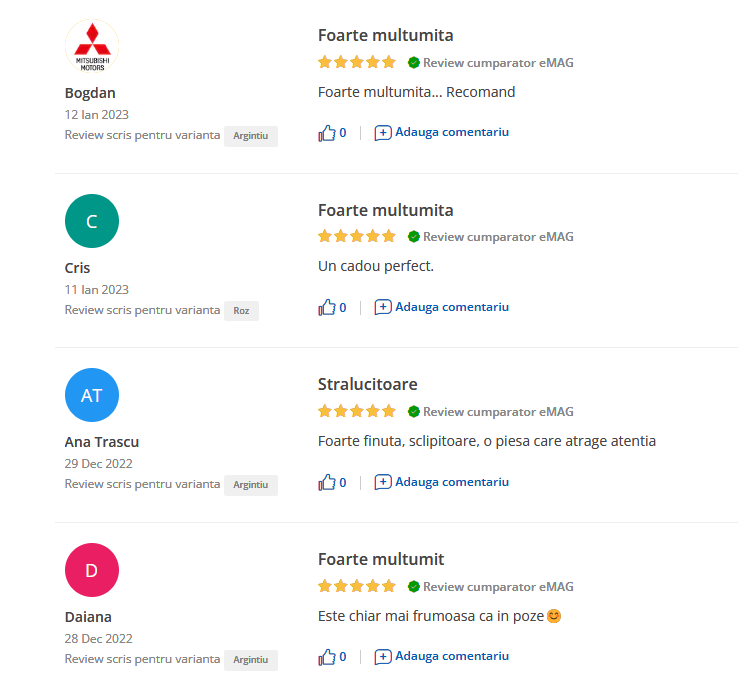Select the Argintiu variant tag on Bogdan's review

(250, 135)
